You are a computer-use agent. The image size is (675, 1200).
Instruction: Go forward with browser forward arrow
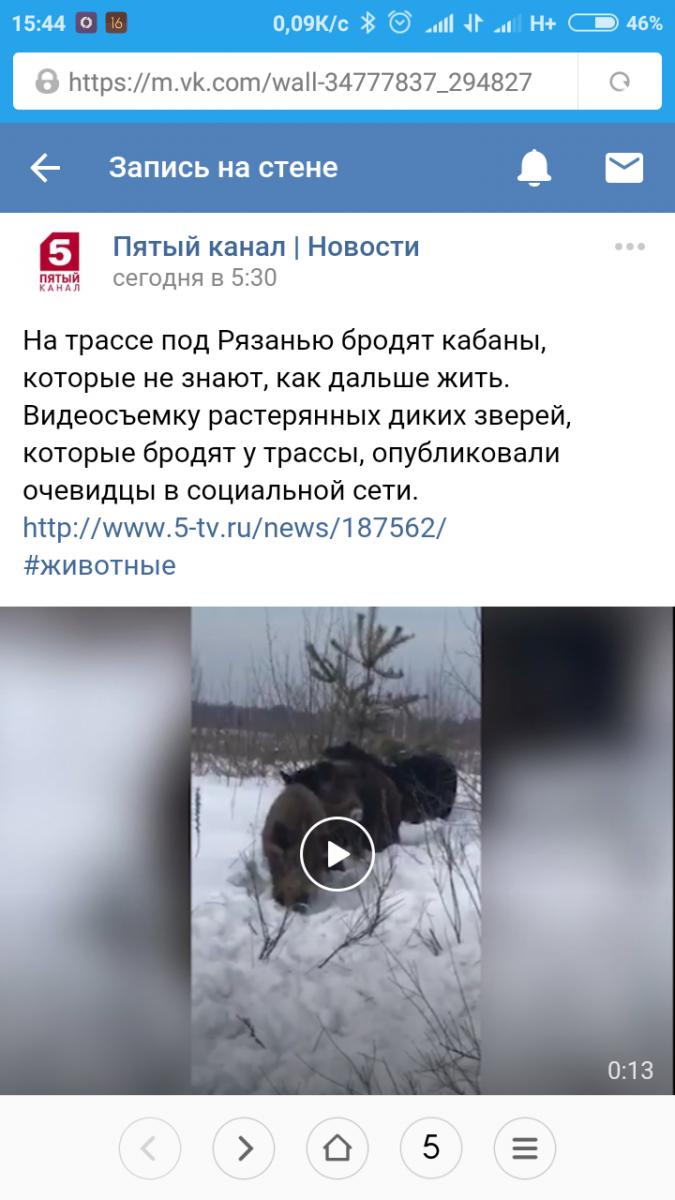pos(246,1147)
